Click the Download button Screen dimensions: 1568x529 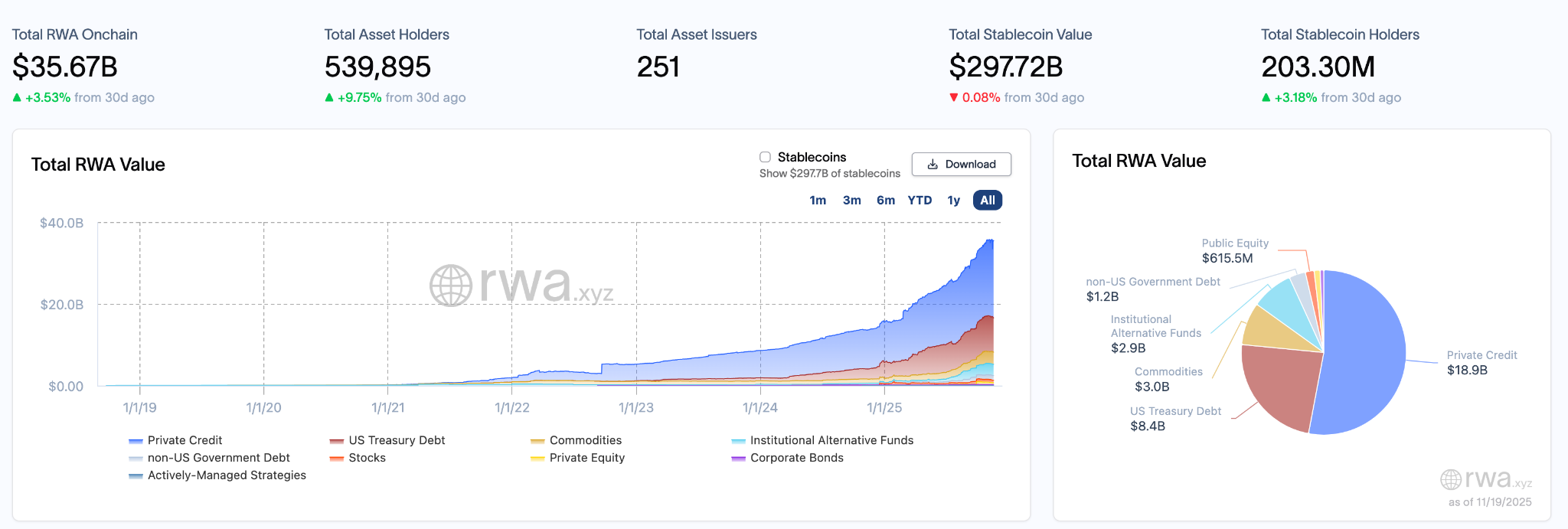961,165
